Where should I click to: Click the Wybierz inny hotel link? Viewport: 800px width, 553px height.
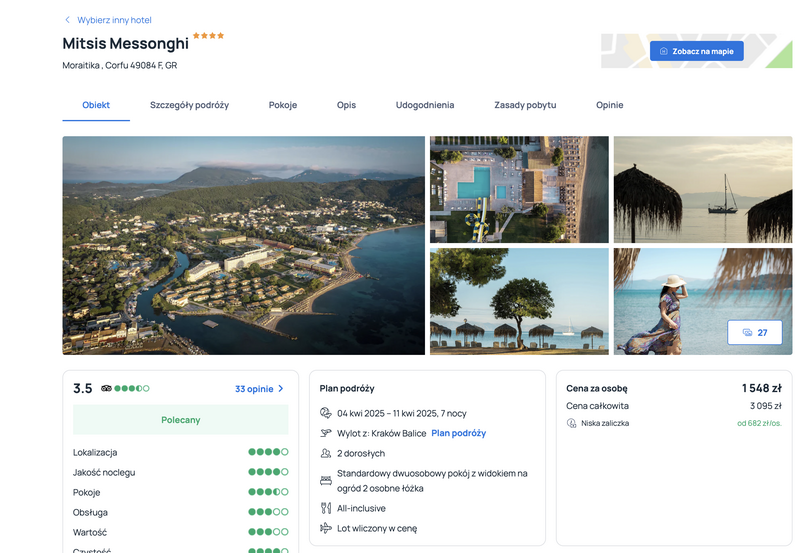click(114, 20)
